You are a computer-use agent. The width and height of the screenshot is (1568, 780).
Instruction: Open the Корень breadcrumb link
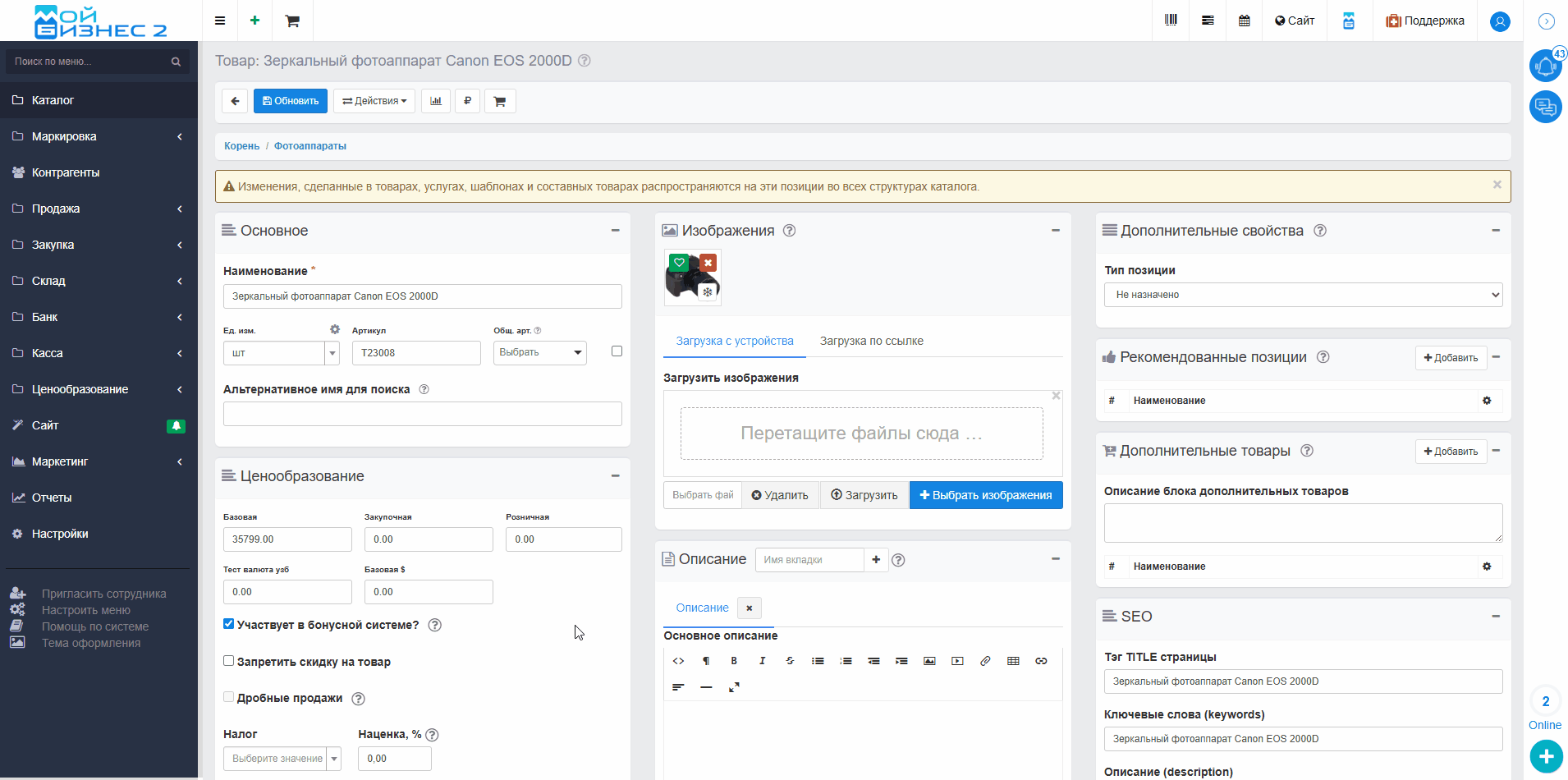point(241,146)
